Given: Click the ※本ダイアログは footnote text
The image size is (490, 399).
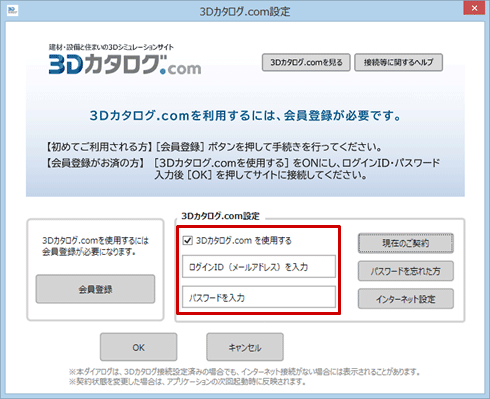Looking at the screenshot, I should click(244, 372).
